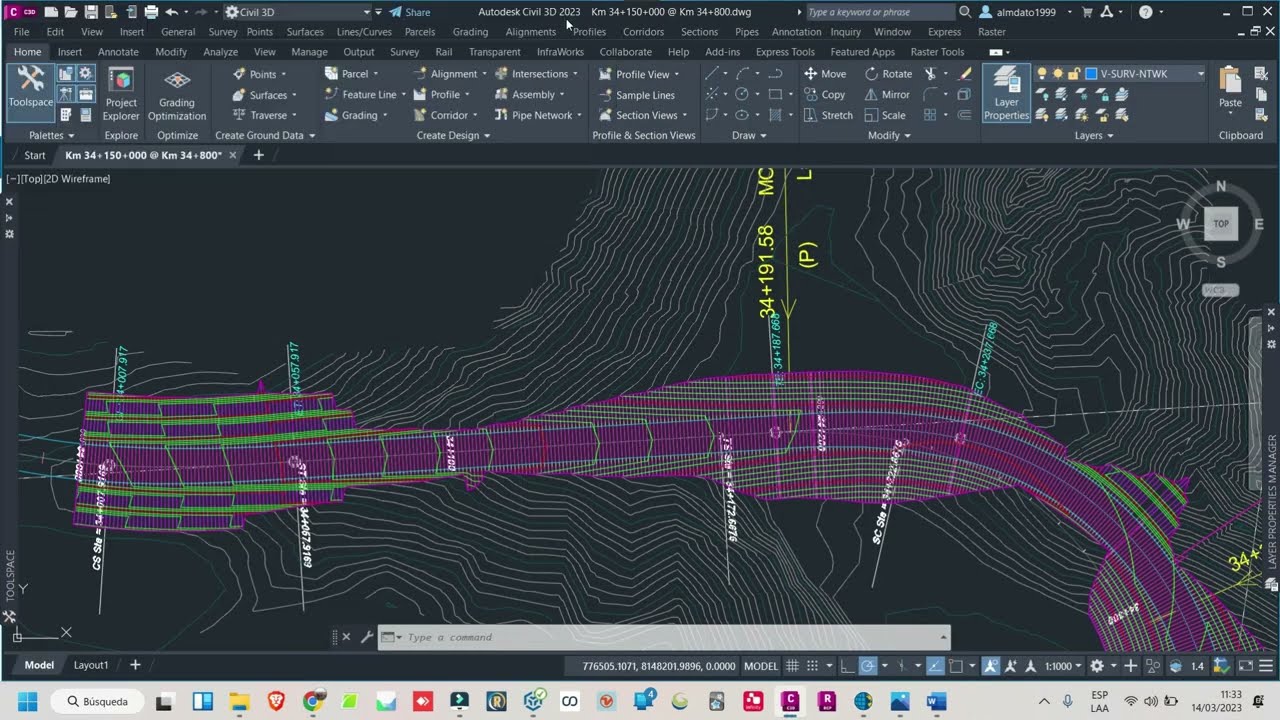1280x720 pixels.
Task: Click the Clean Screen icon in status bar
Action: (x=1244, y=666)
